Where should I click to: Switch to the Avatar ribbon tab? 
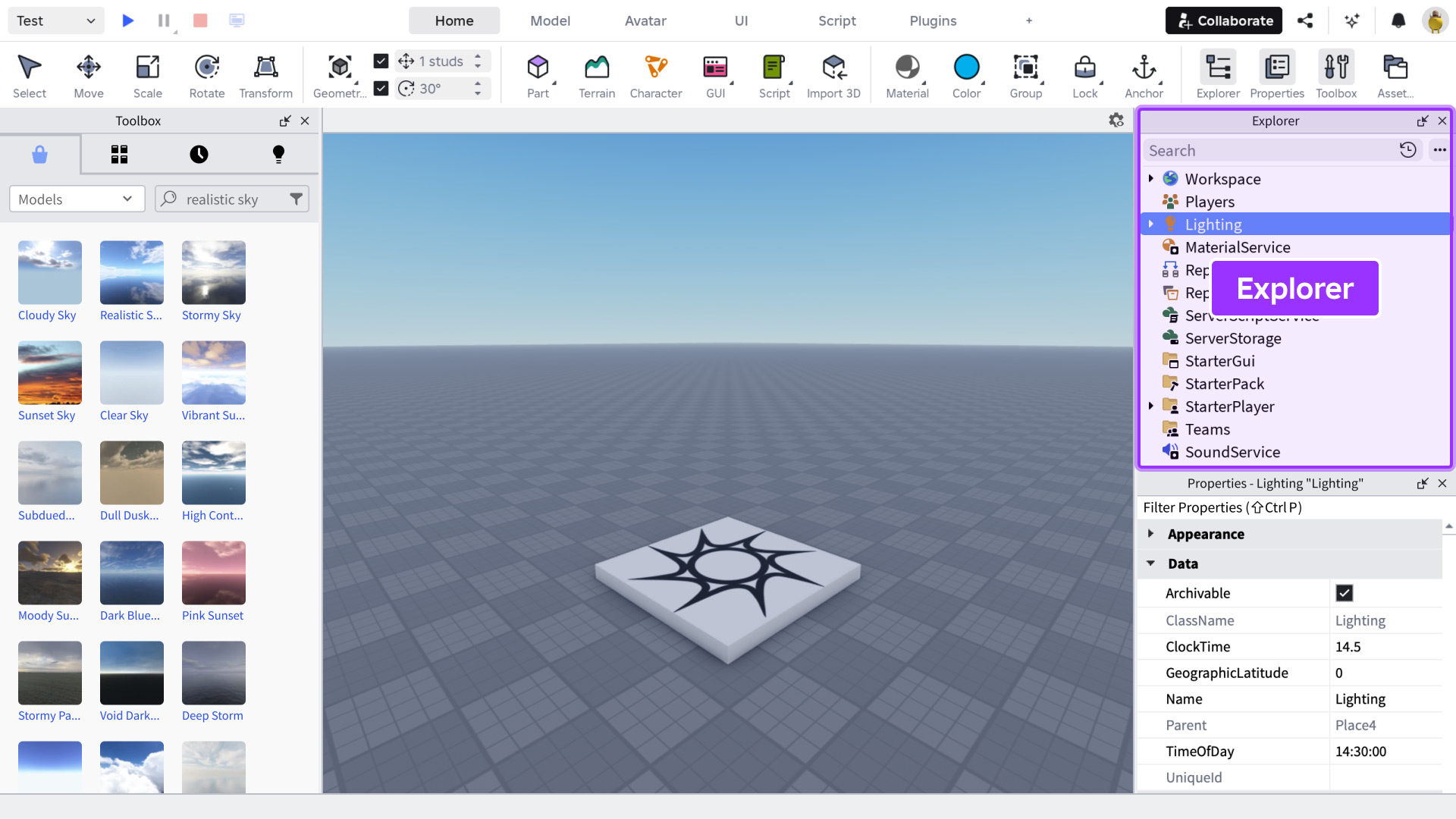(x=645, y=20)
